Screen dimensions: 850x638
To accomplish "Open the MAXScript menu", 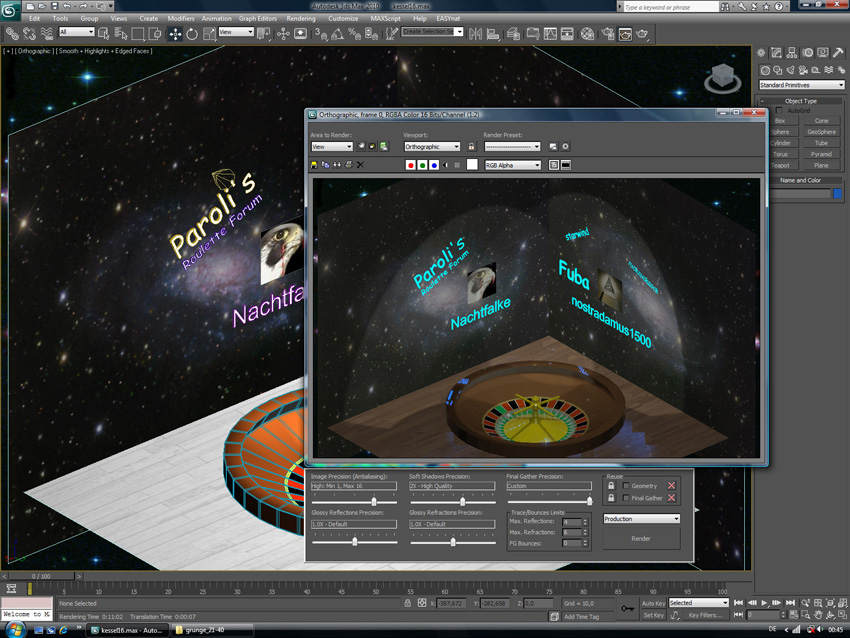I will point(385,18).
